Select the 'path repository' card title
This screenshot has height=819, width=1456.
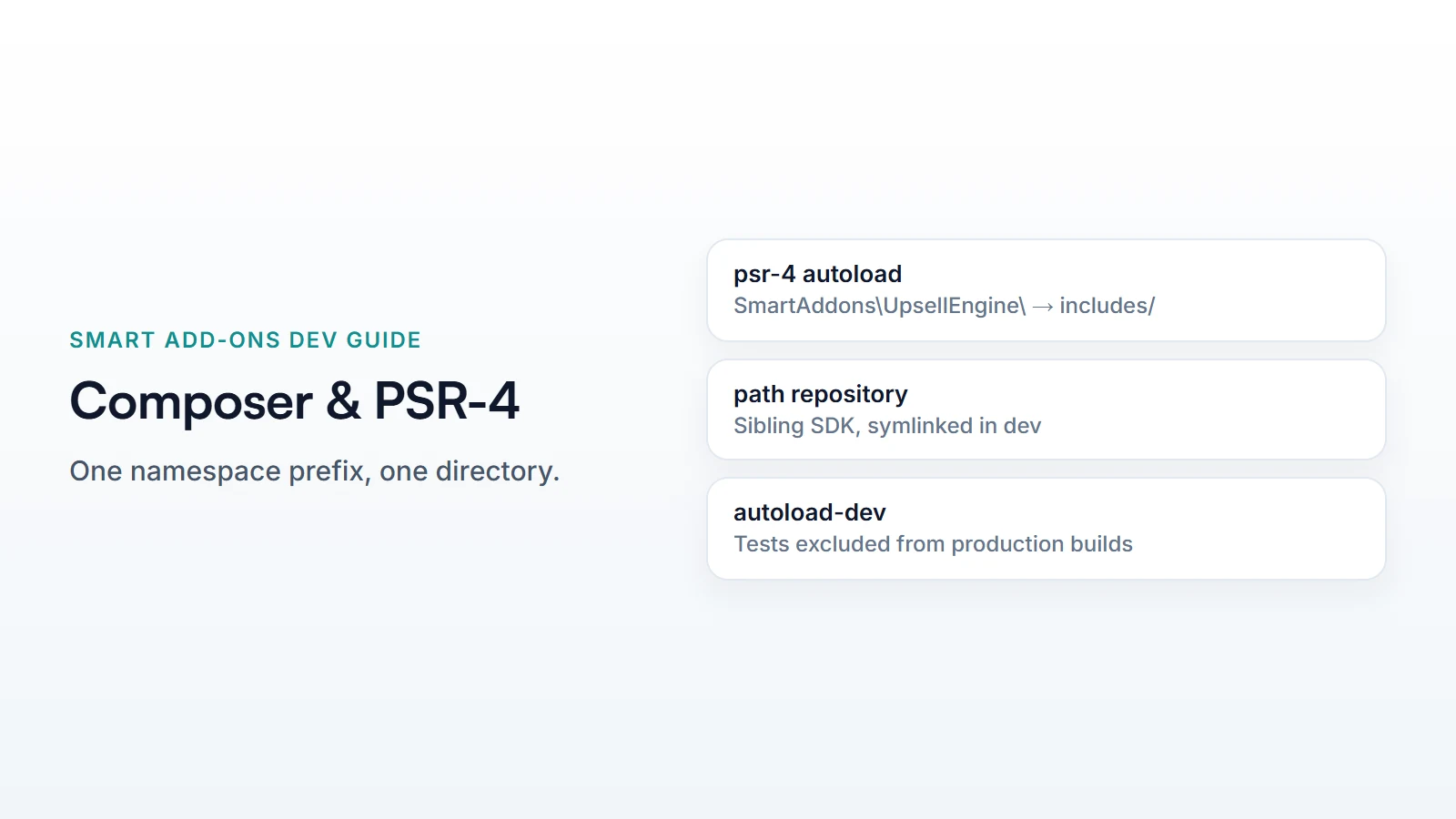(820, 394)
